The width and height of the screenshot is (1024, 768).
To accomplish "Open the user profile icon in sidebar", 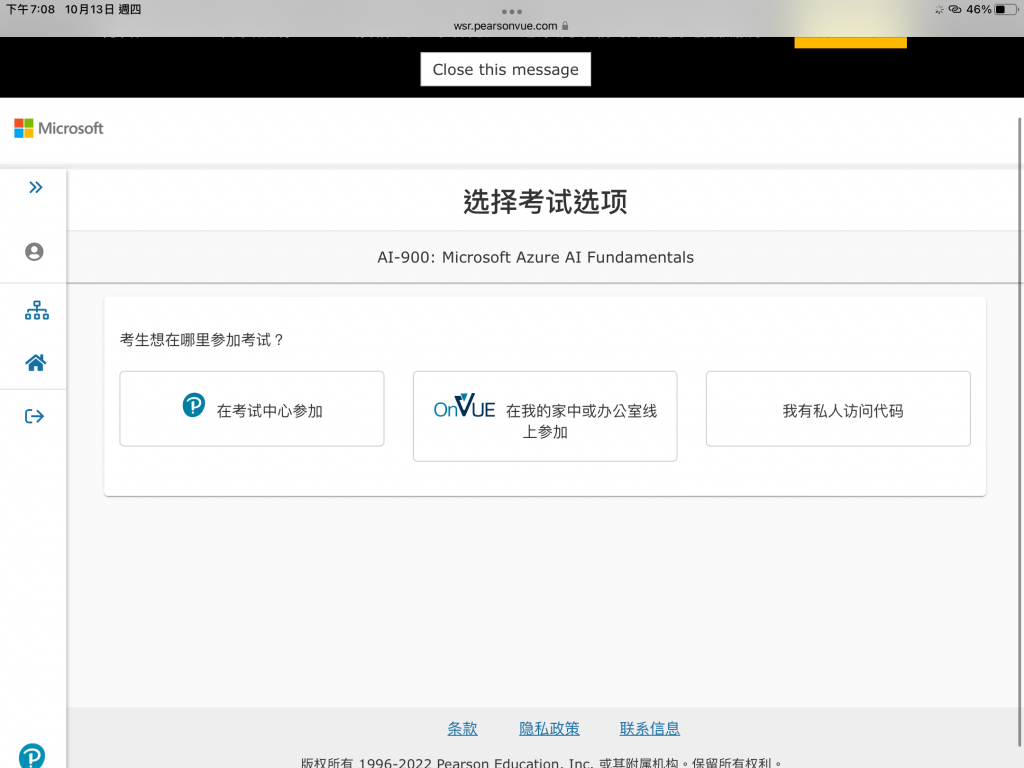I will click(34, 251).
